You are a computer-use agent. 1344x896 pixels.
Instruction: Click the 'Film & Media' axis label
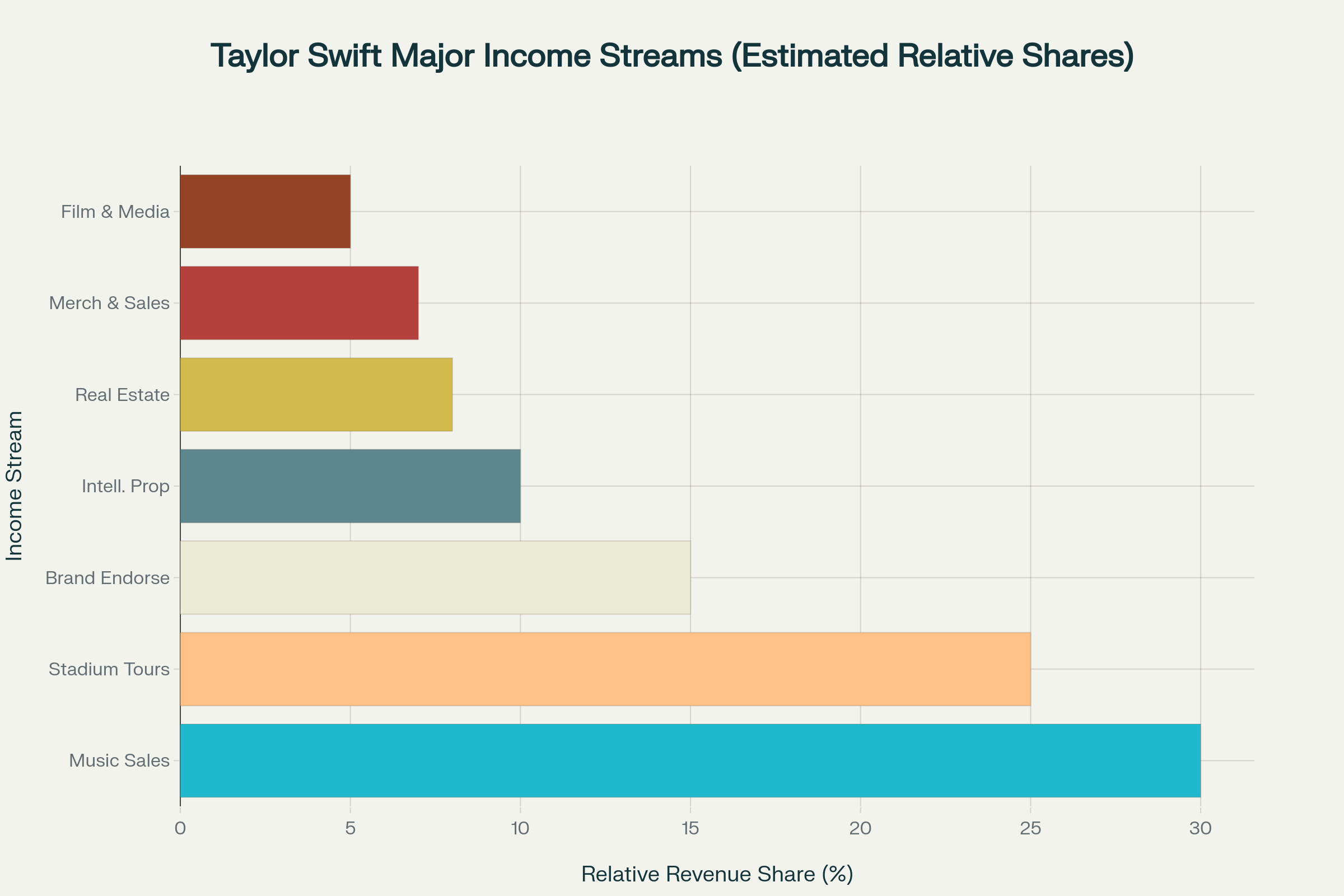click(x=115, y=212)
